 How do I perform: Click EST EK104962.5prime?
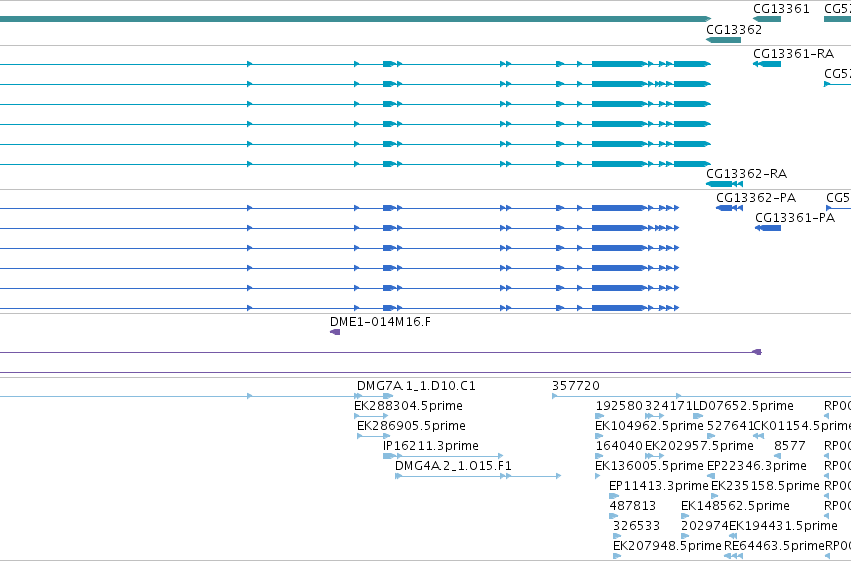pos(649,425)
